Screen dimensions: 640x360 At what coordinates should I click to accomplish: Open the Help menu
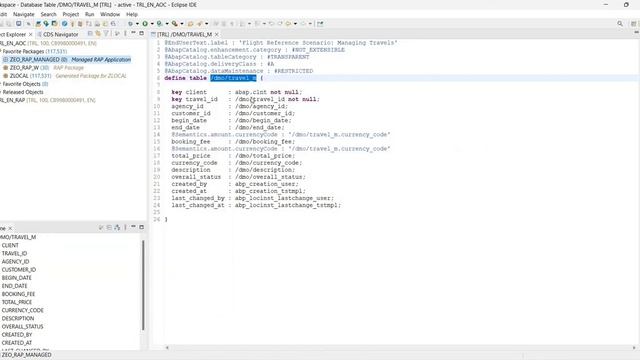click(x=132, y=14)
